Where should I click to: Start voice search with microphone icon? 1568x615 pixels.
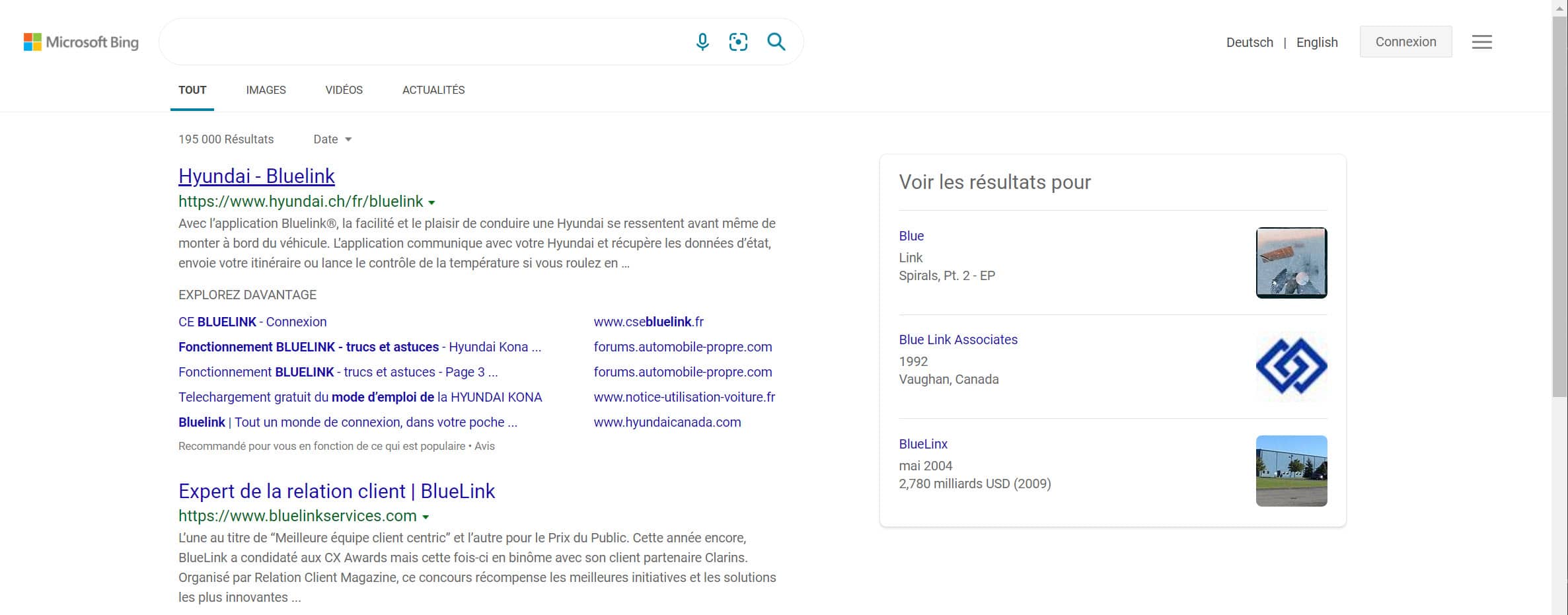point(702,42)
